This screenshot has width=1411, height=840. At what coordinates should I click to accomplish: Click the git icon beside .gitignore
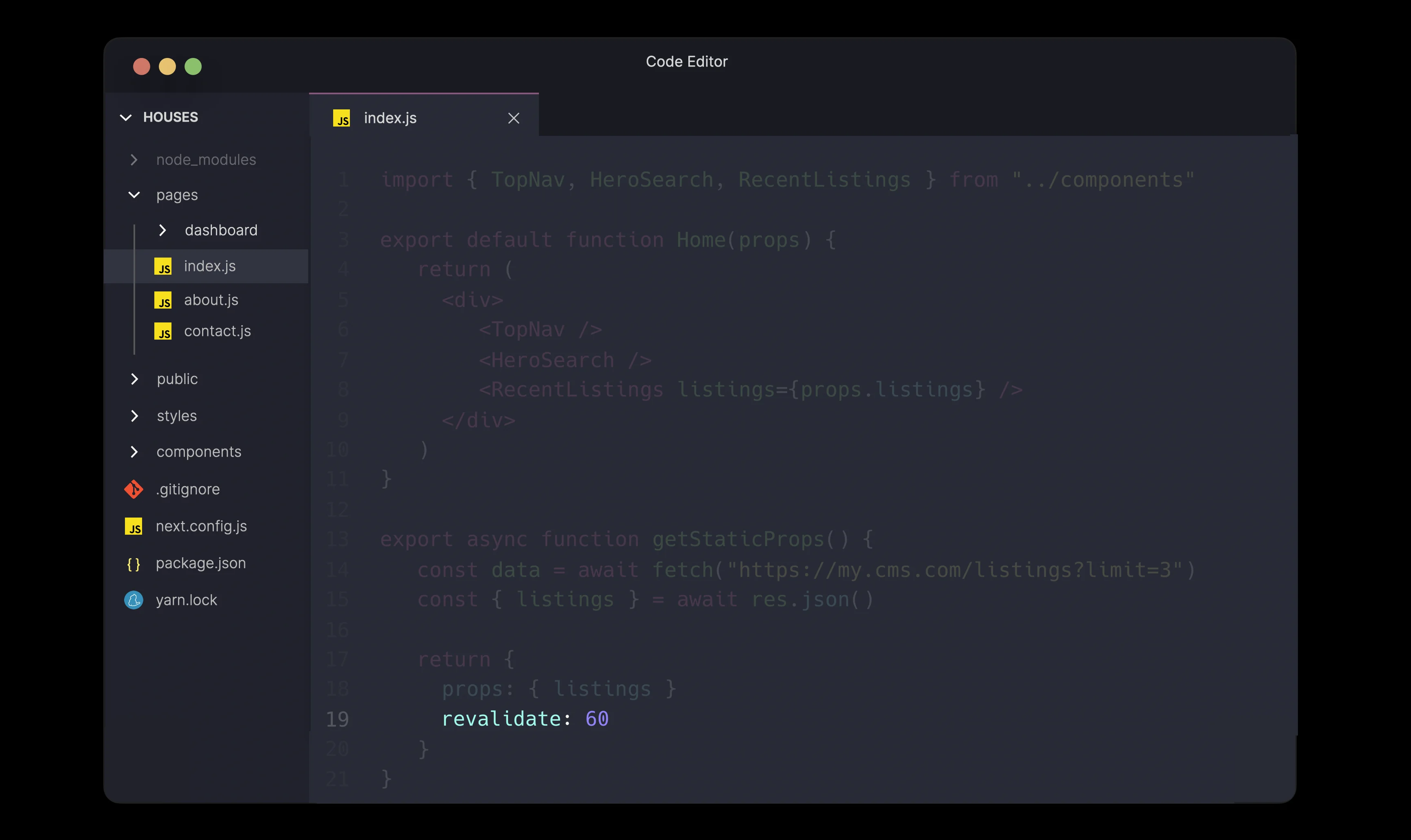click(134, 489)
